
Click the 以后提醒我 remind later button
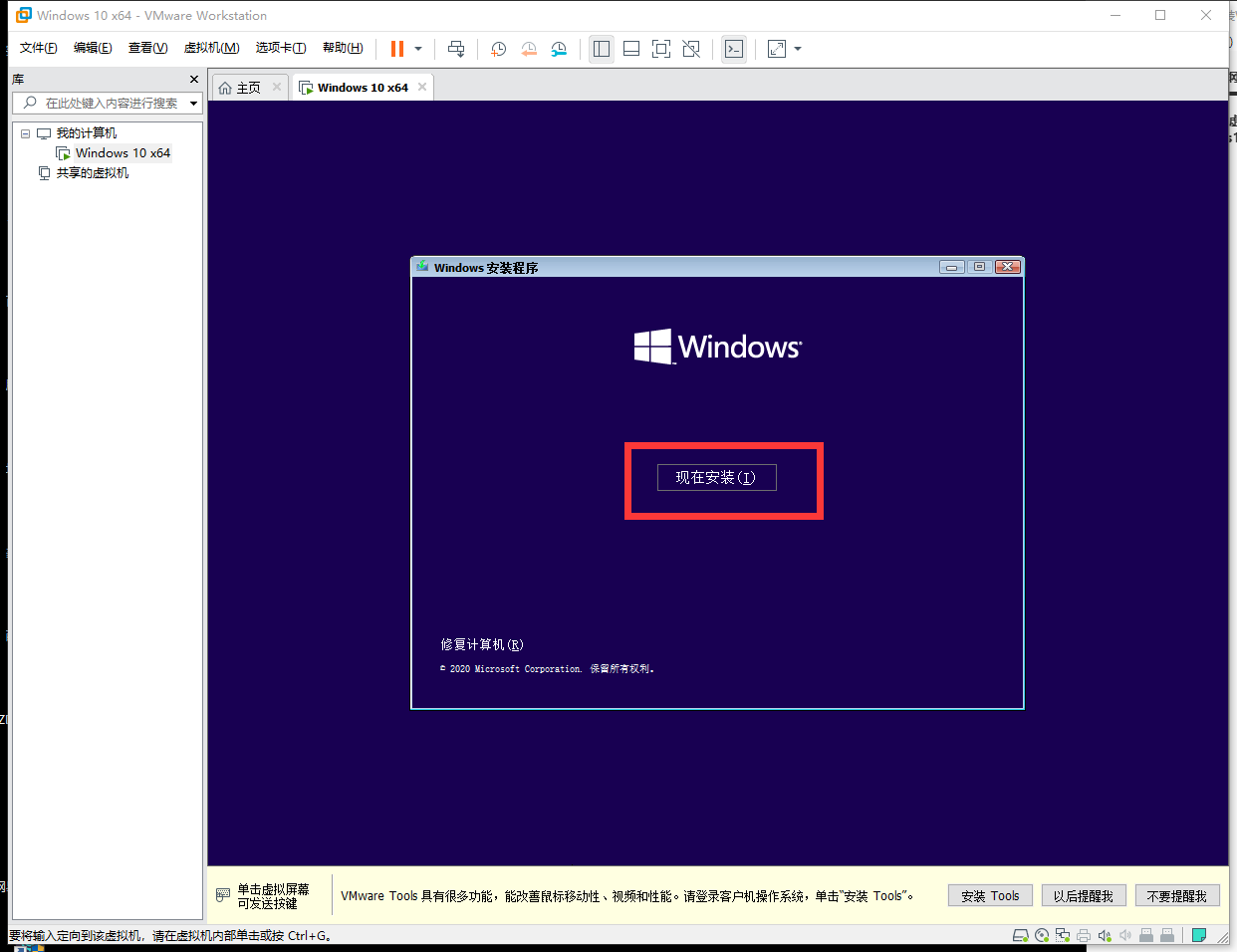[x=1084, y=896]
